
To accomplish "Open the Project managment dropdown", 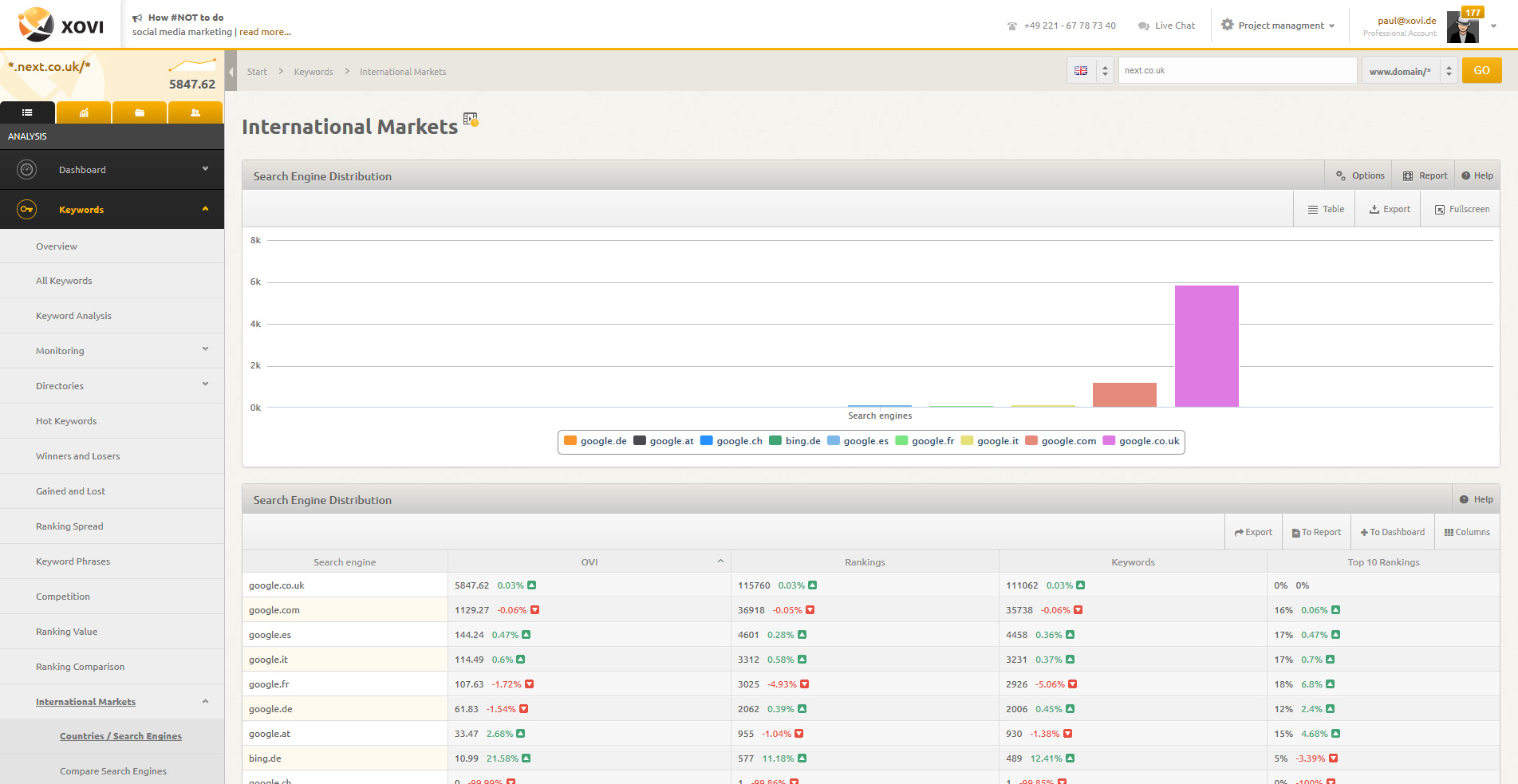I will coord(1277,25).
